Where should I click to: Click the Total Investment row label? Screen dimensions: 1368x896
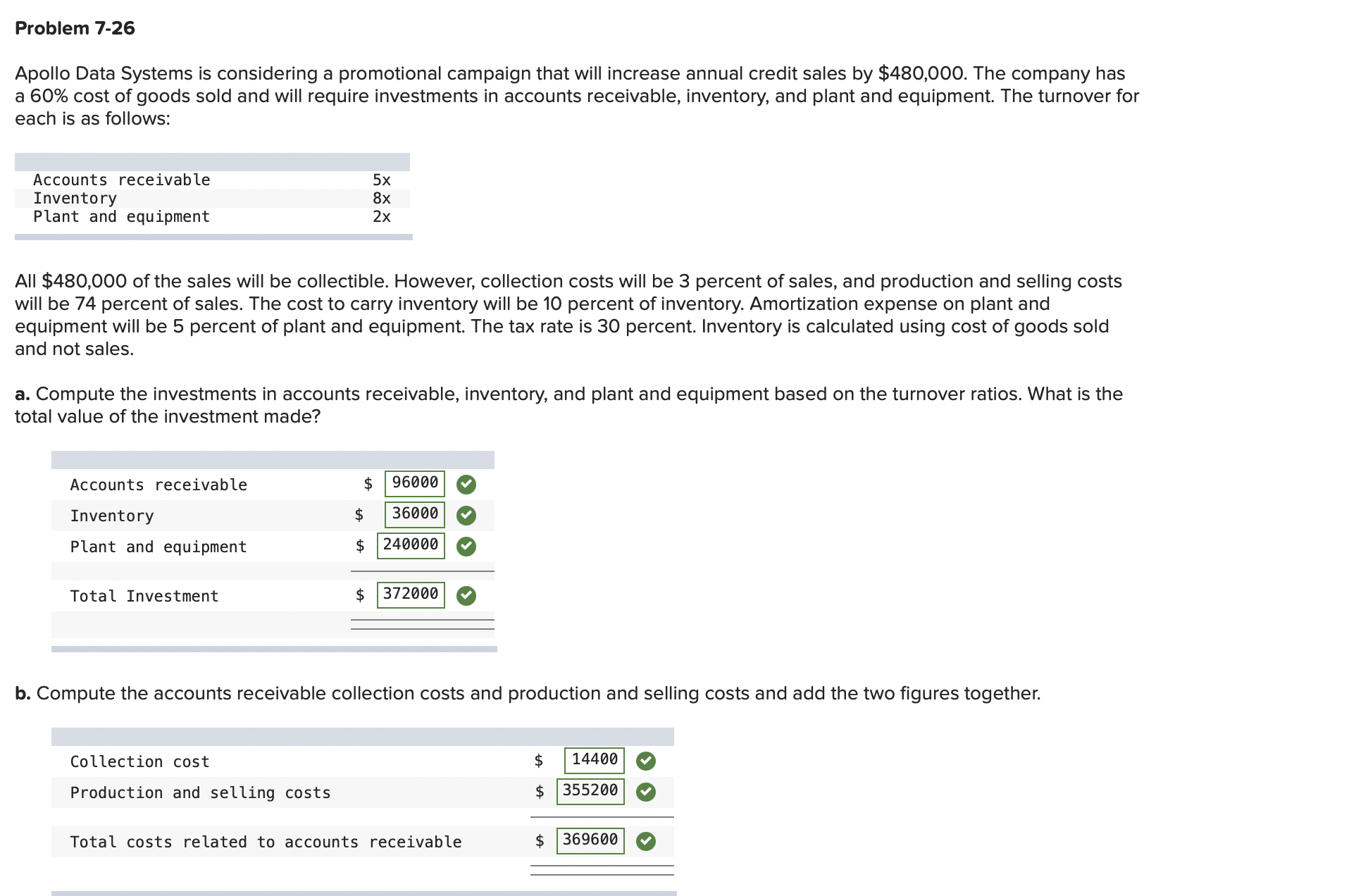144,595
